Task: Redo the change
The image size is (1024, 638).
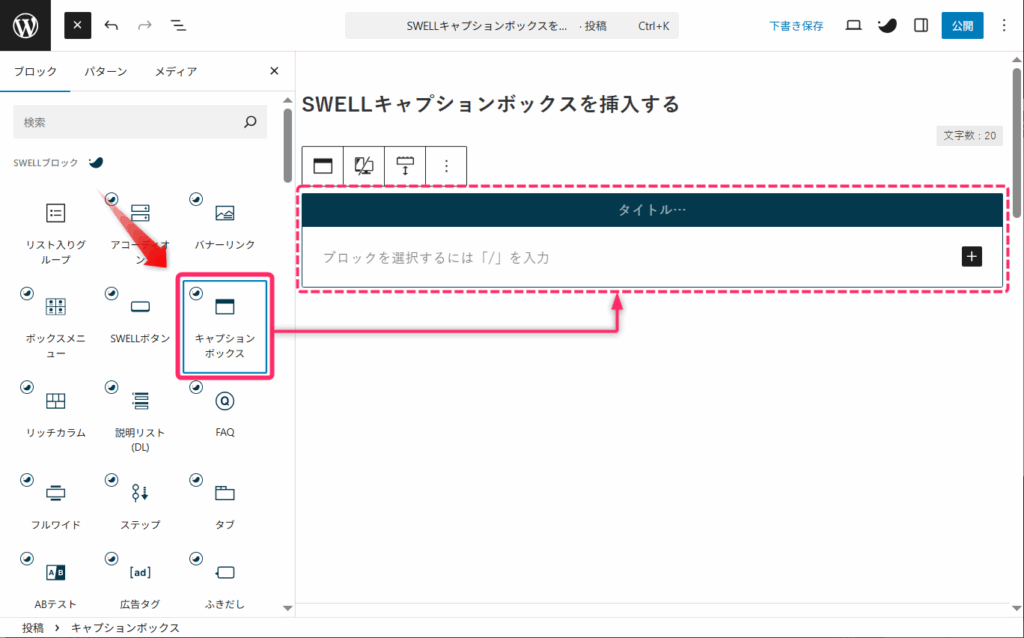Action: 145,25
